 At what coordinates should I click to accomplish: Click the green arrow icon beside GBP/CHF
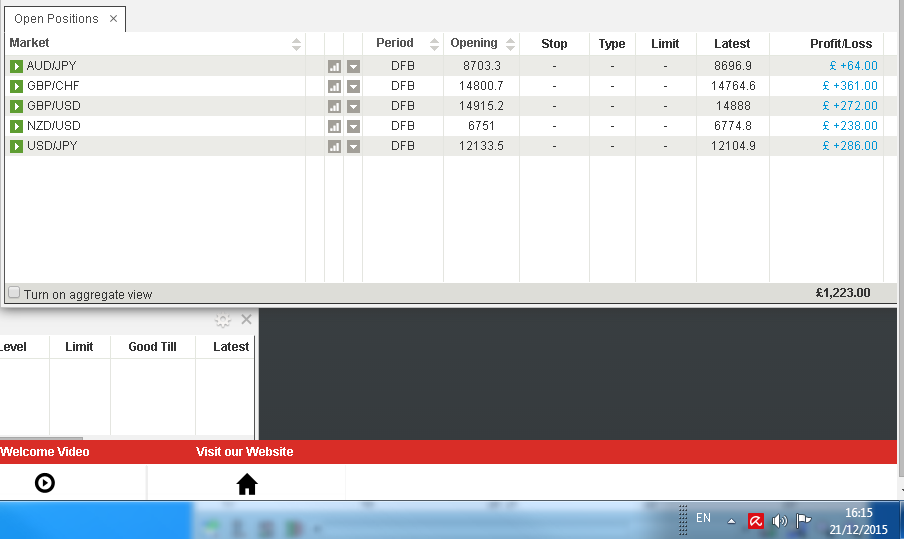pos(16,86)
